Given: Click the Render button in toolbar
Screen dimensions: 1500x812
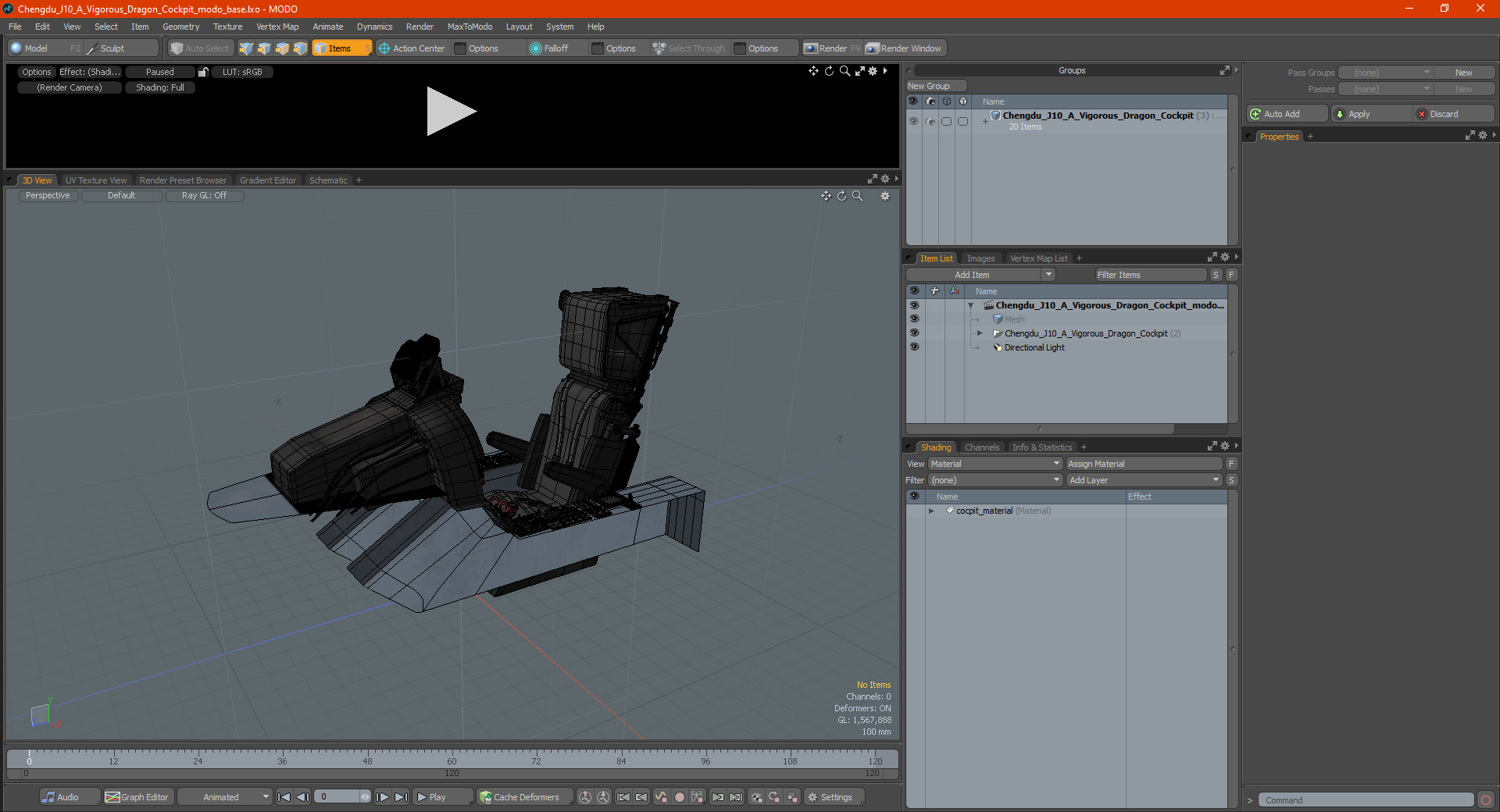Looking at the screenshot, I should [832, 48].
